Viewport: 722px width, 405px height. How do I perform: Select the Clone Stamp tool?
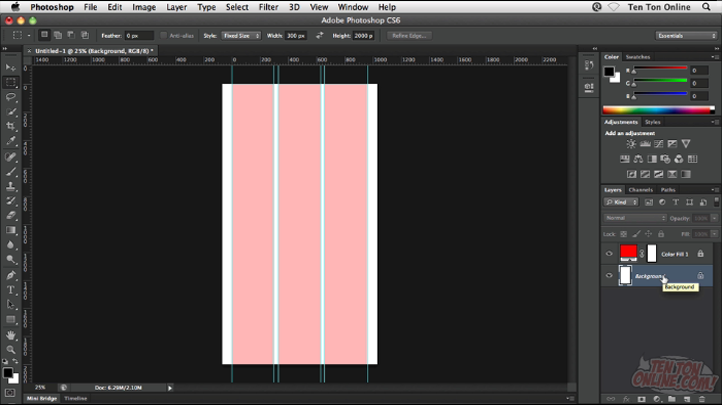[x=11, y=186]
